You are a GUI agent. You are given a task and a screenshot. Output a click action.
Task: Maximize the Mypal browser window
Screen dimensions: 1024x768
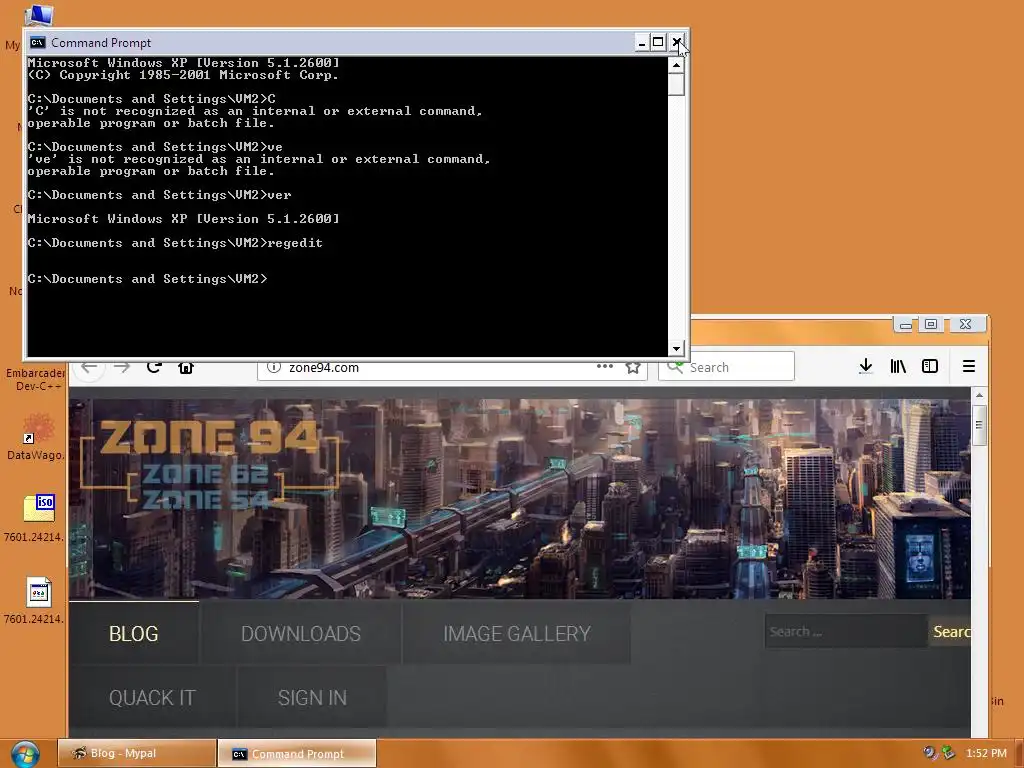[x=931, y=324]
